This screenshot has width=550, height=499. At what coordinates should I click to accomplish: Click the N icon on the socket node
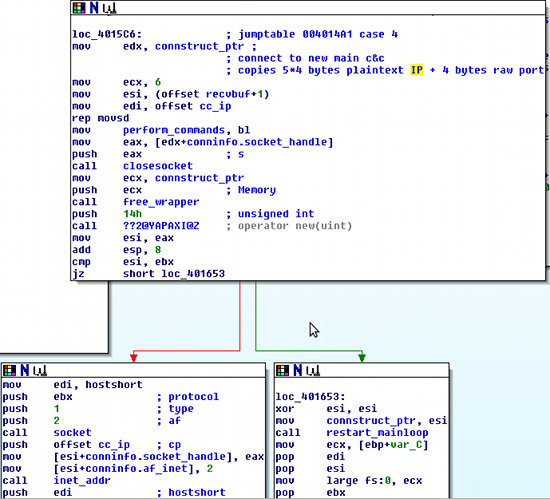coord(24,370)
